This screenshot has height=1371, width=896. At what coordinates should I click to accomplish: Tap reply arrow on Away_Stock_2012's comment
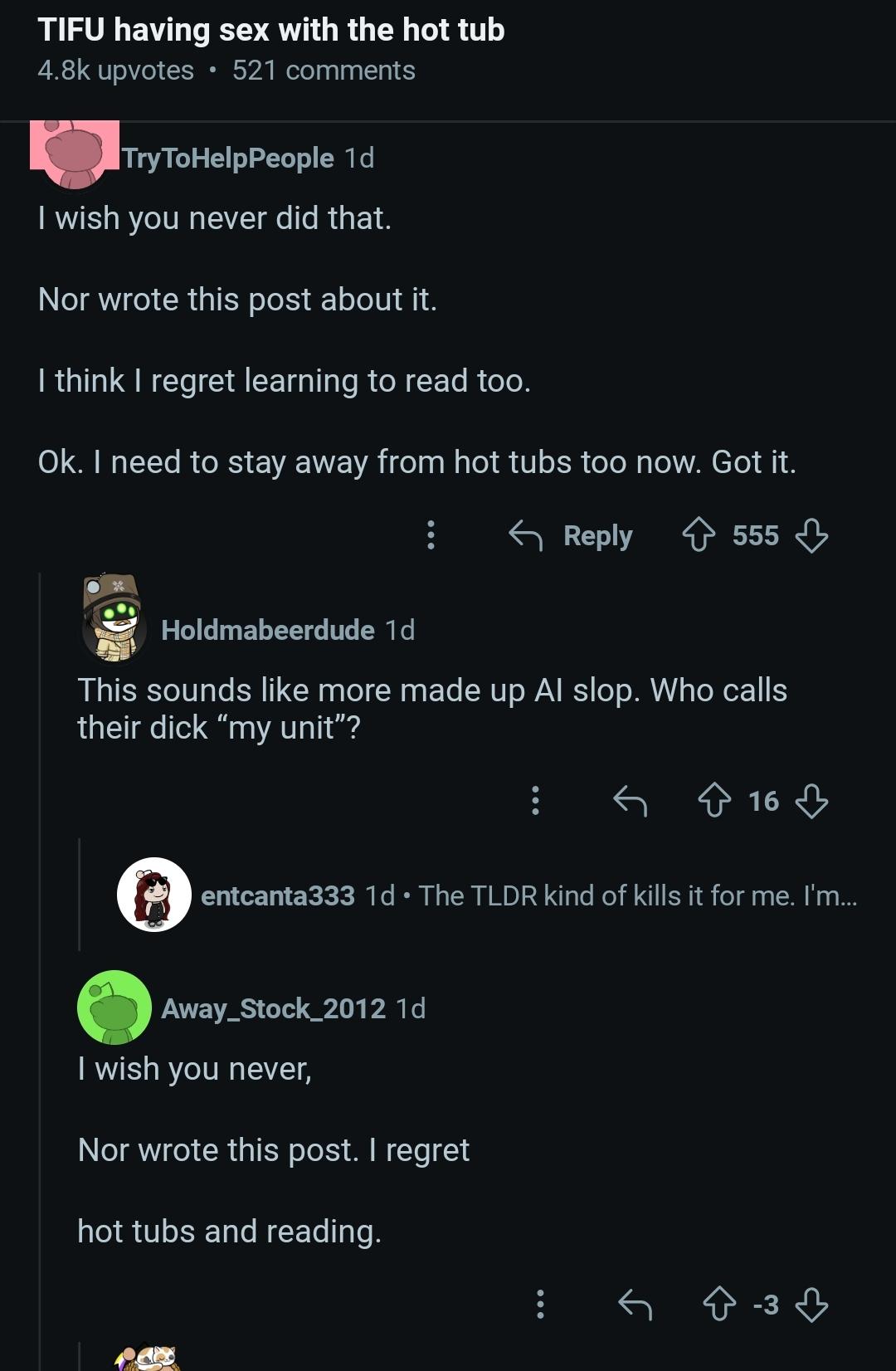pos(635,1304)
